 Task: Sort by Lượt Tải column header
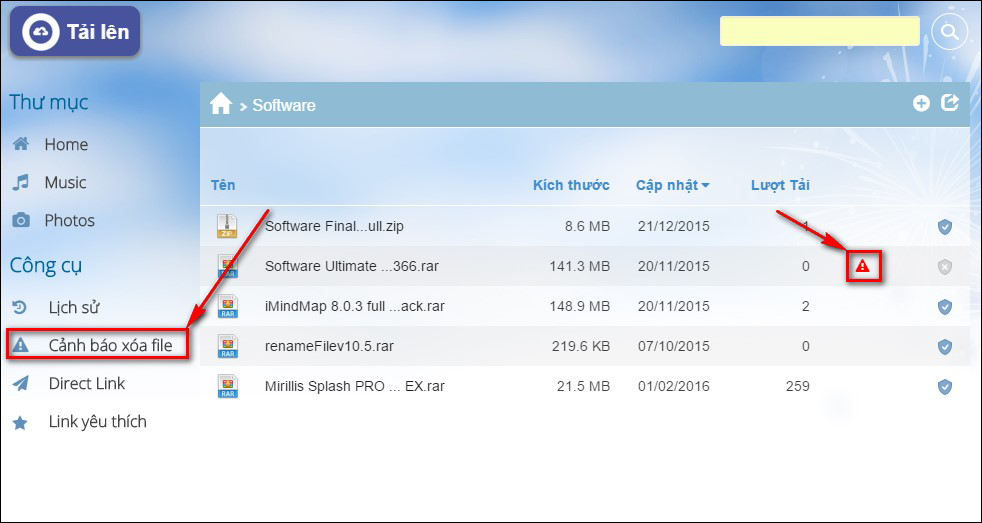tap(780, 185)
